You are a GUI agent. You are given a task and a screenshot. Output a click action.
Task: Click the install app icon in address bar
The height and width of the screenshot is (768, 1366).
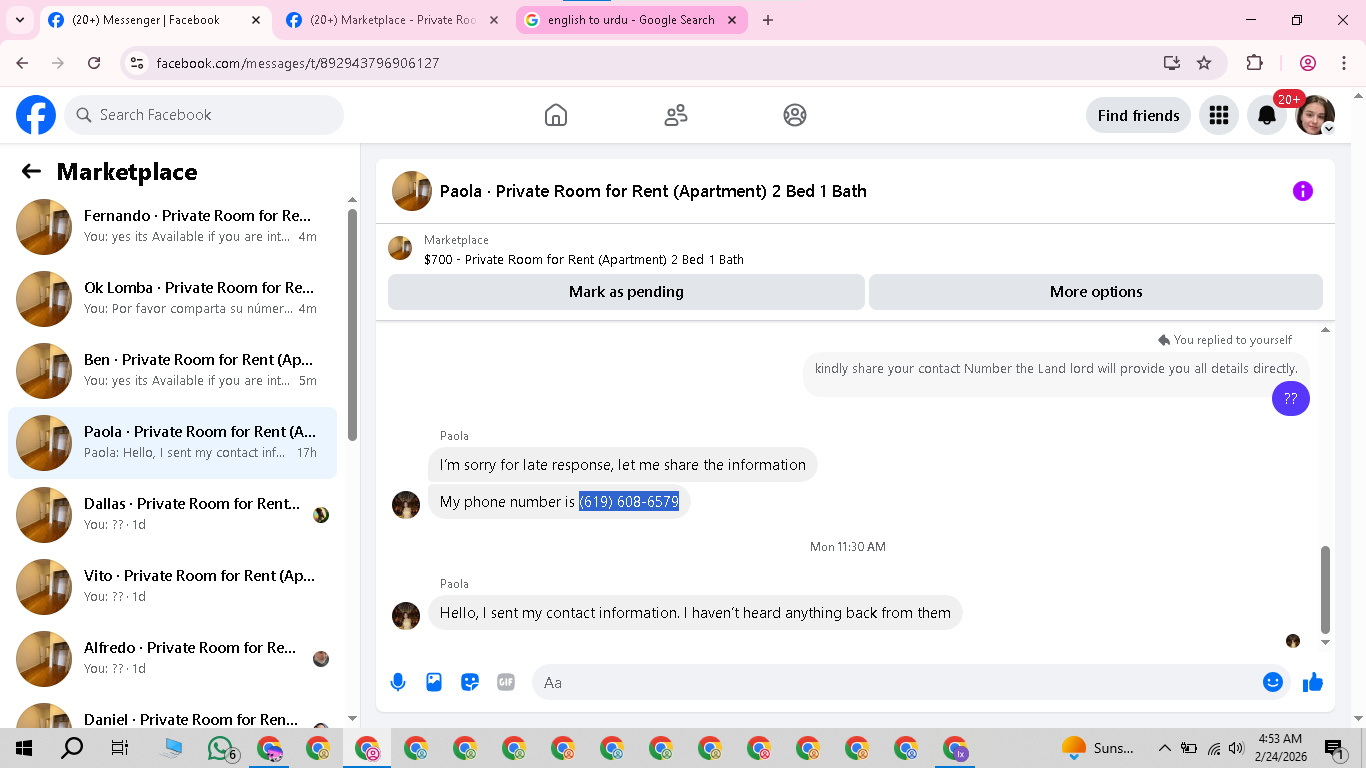coord(1172,63)
